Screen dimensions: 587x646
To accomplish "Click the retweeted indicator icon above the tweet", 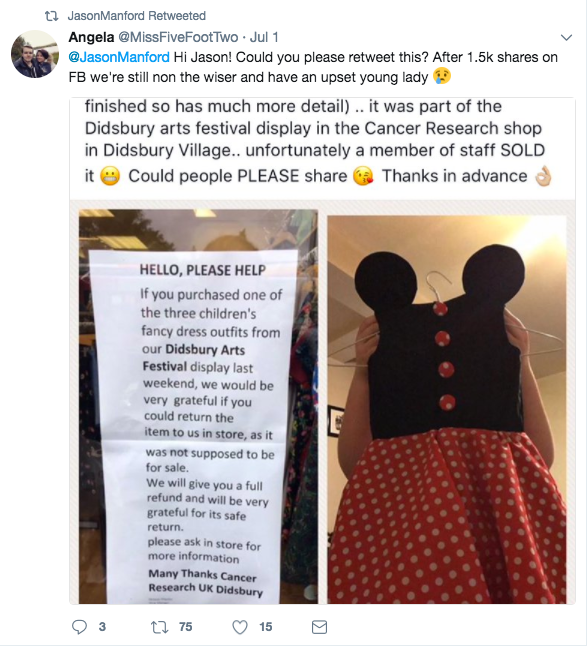I will pos(51,16).
